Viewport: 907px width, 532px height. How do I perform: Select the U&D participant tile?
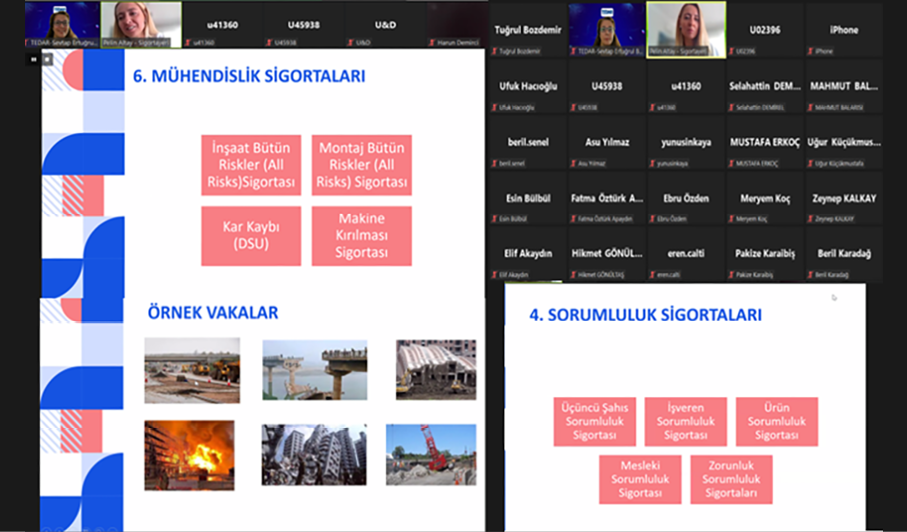tap(387, 24)
